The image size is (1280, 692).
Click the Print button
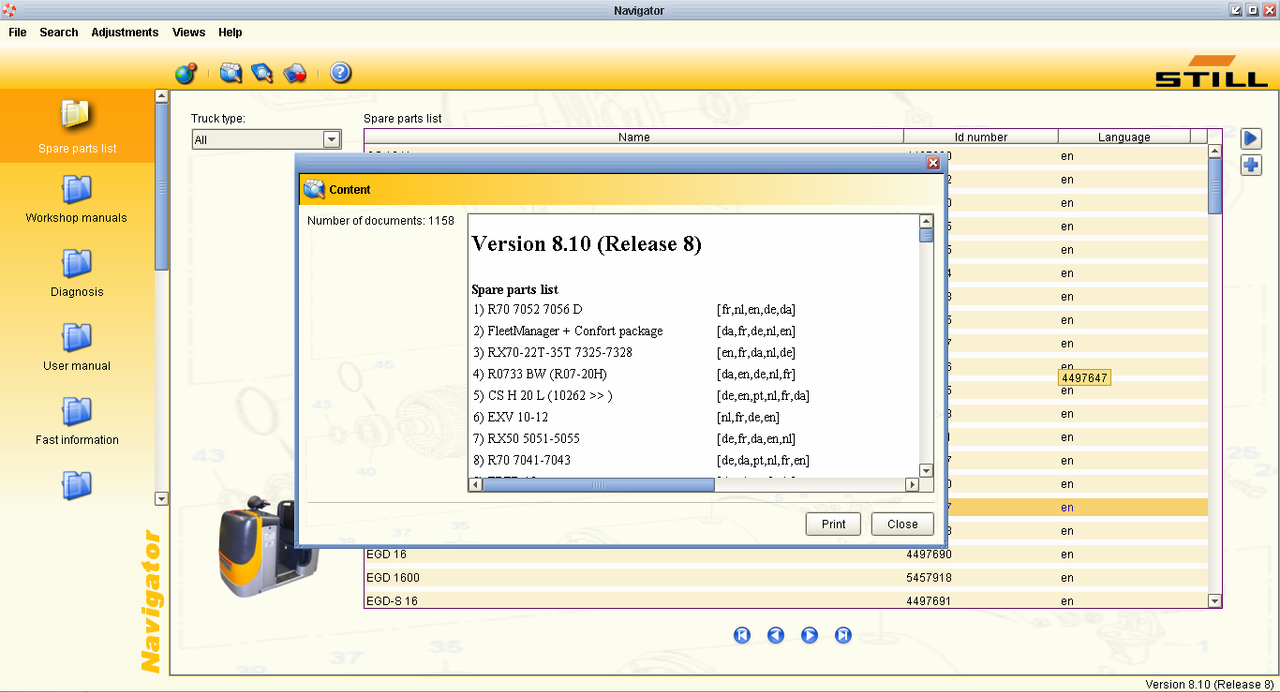833,524
